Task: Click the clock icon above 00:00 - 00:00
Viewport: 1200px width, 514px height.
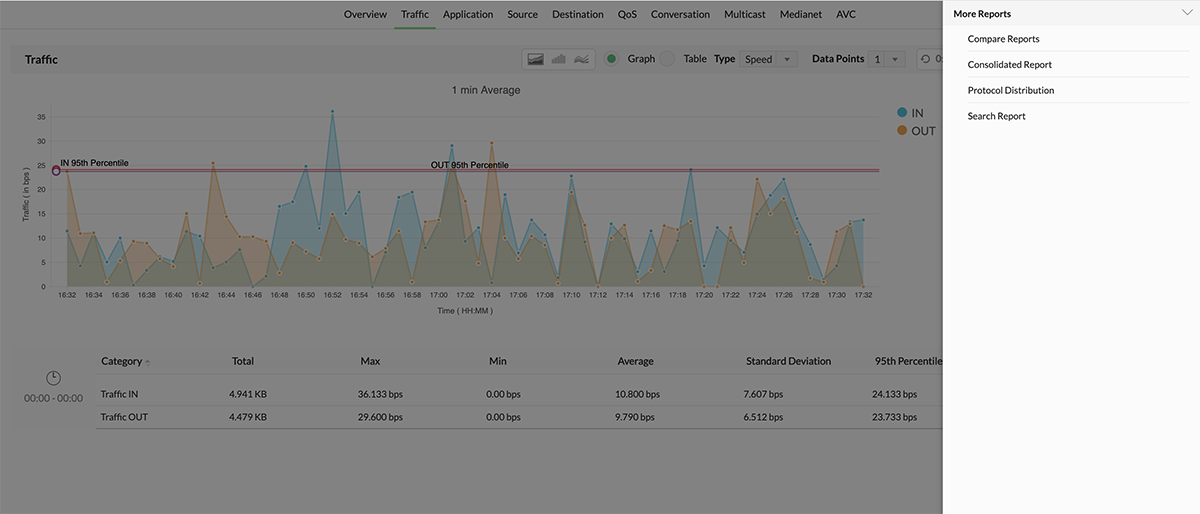Action: click(x=54, y=378)
